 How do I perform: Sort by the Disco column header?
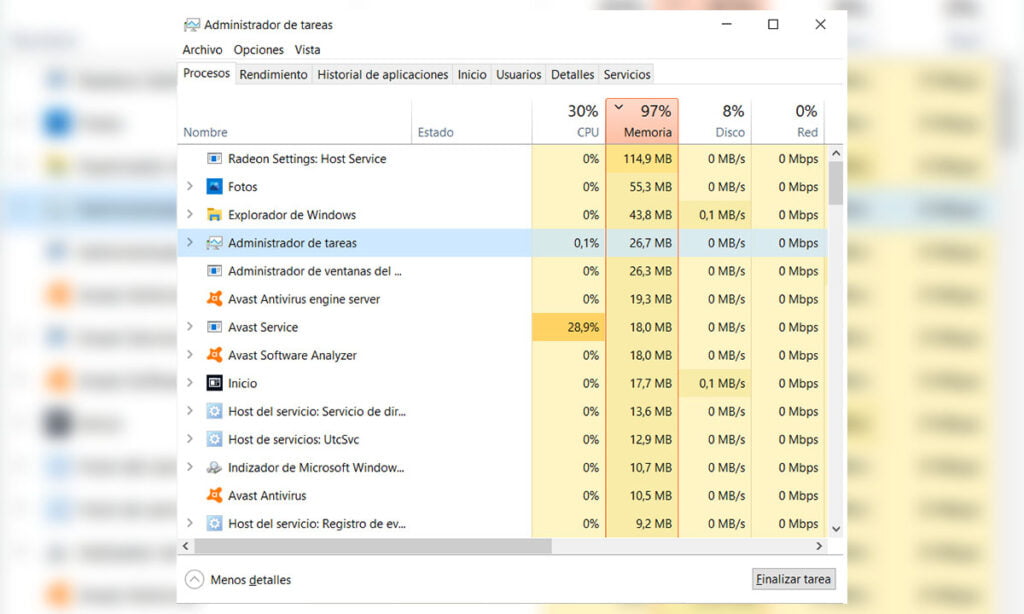[715, 121]
